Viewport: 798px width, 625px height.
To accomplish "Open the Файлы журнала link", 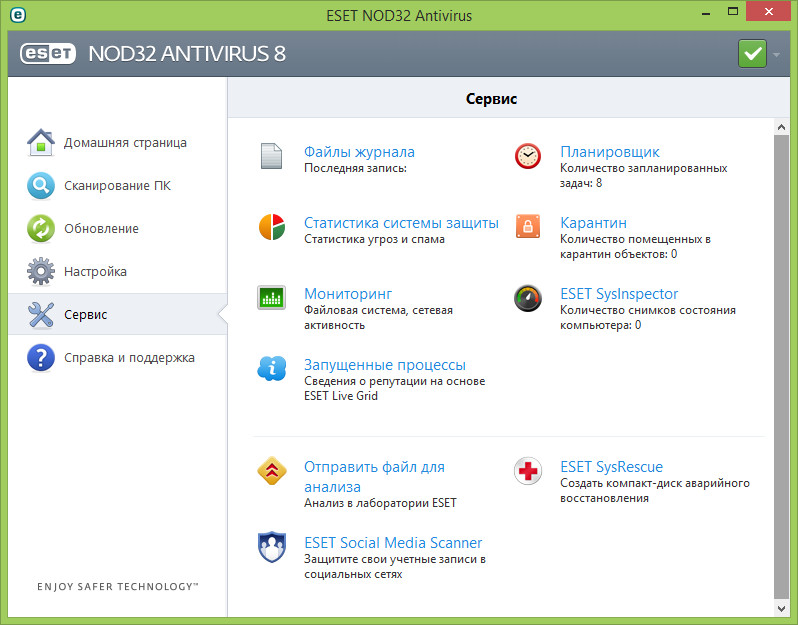I will (x=359, y=152).
